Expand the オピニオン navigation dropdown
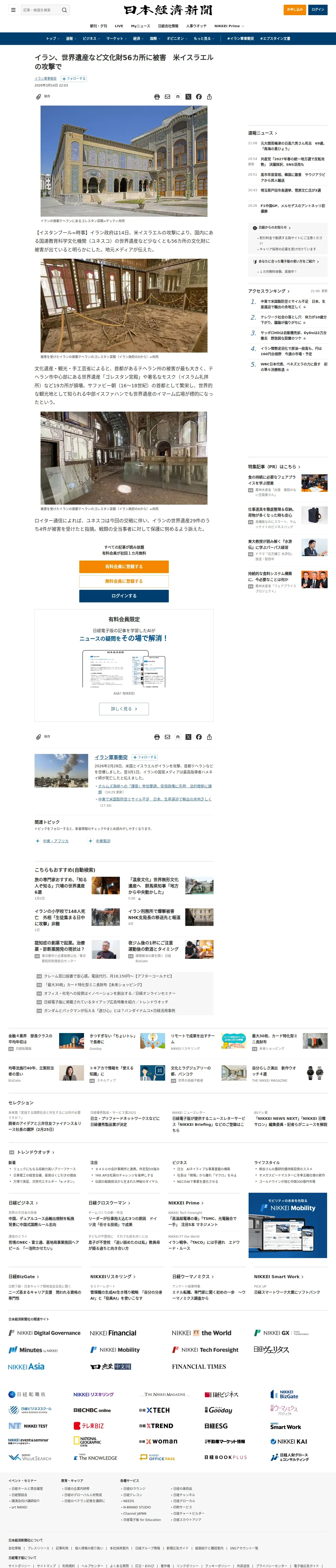Image resolution: width=336 pixels, height=1568 pixels. (177, 38)
